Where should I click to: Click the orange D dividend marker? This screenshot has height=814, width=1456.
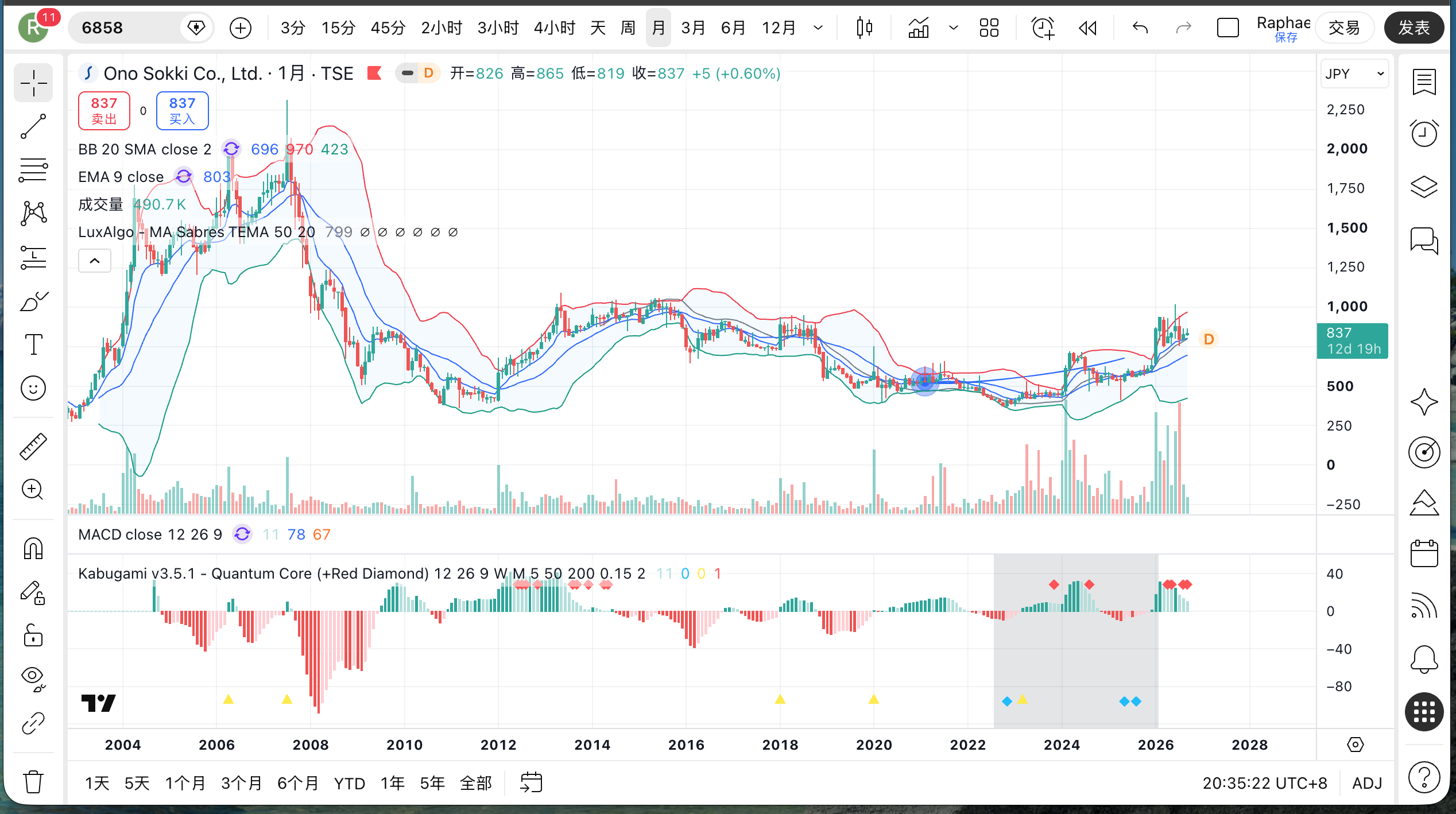click(x=1209, y=339)
